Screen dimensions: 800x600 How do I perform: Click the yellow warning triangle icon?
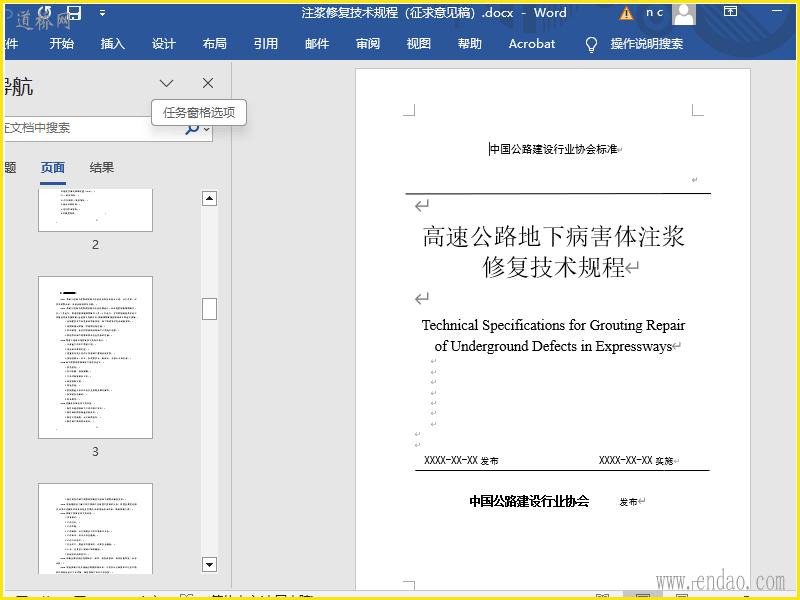point(626,13)
